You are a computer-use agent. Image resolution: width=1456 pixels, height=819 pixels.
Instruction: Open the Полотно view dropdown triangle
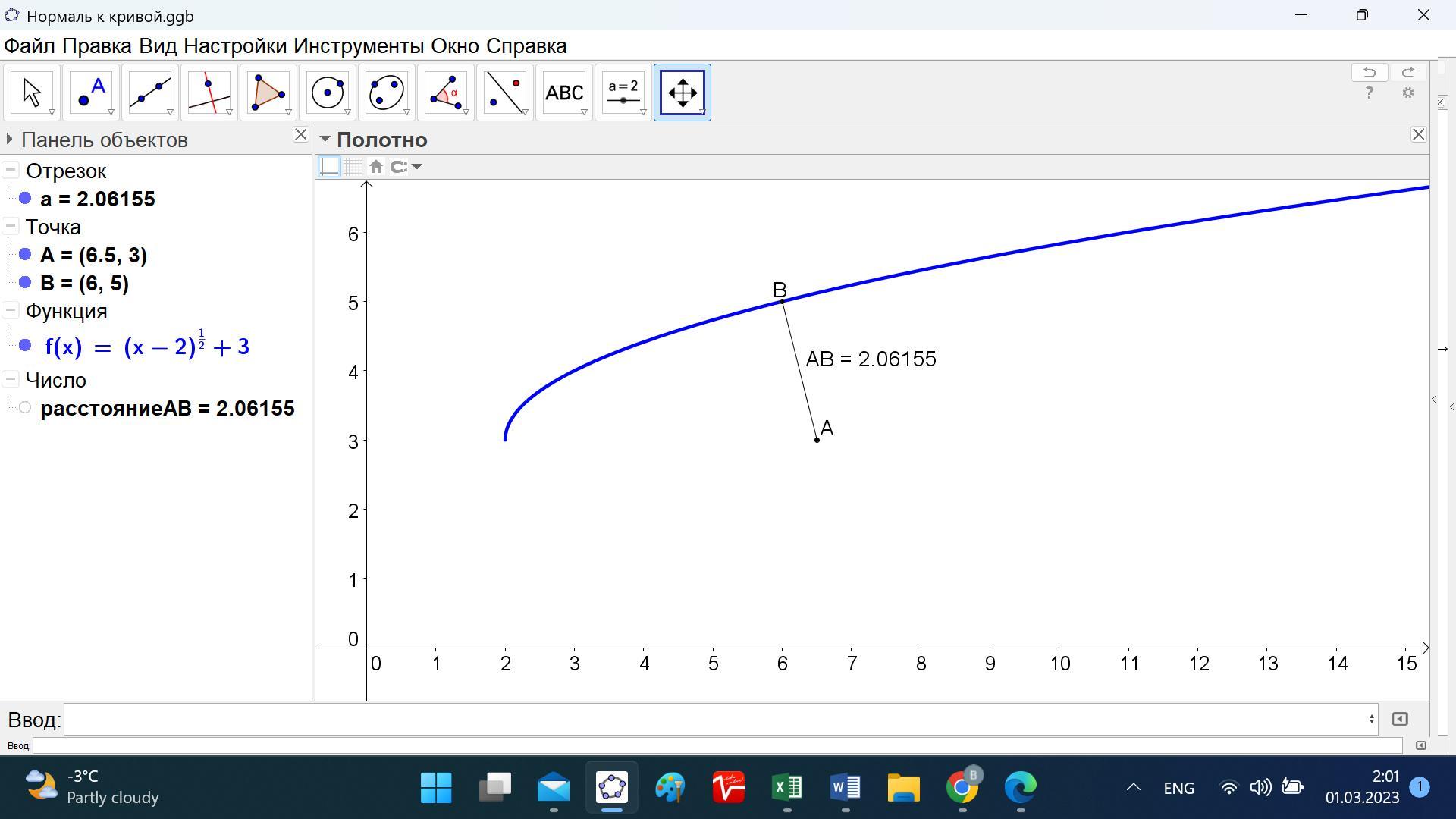(x=325, y=140)
